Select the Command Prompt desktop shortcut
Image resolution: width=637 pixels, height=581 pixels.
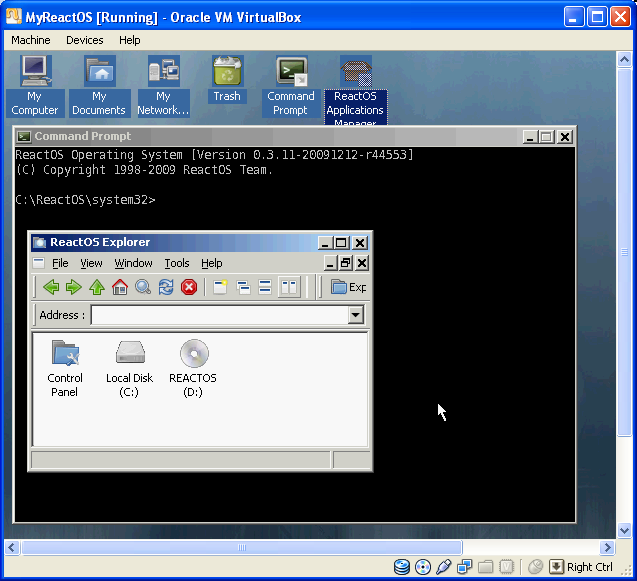coord(291,86)
